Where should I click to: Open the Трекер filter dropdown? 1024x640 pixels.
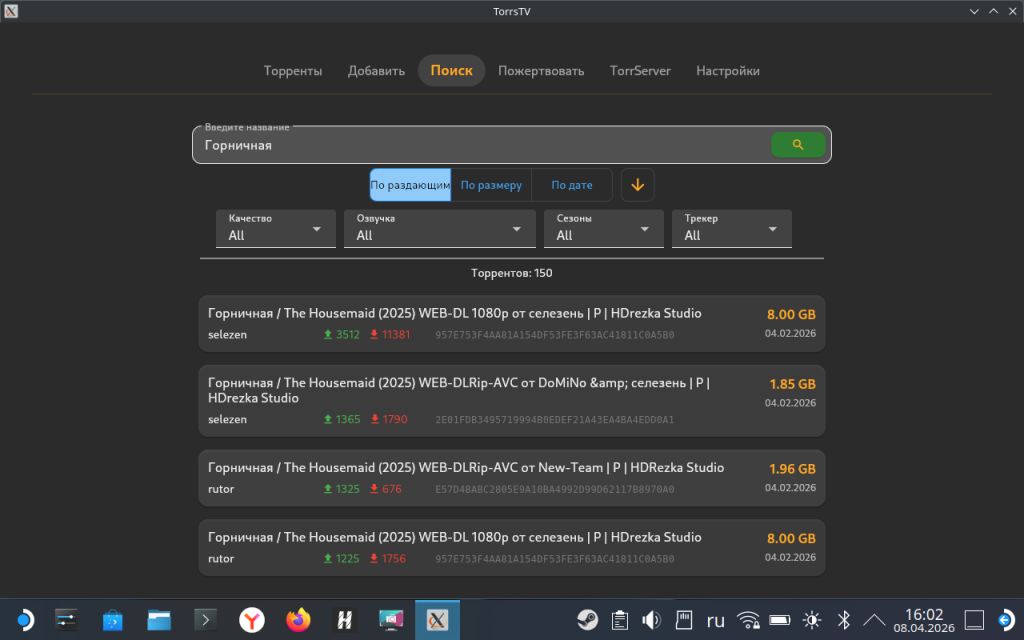pos(731,229)
